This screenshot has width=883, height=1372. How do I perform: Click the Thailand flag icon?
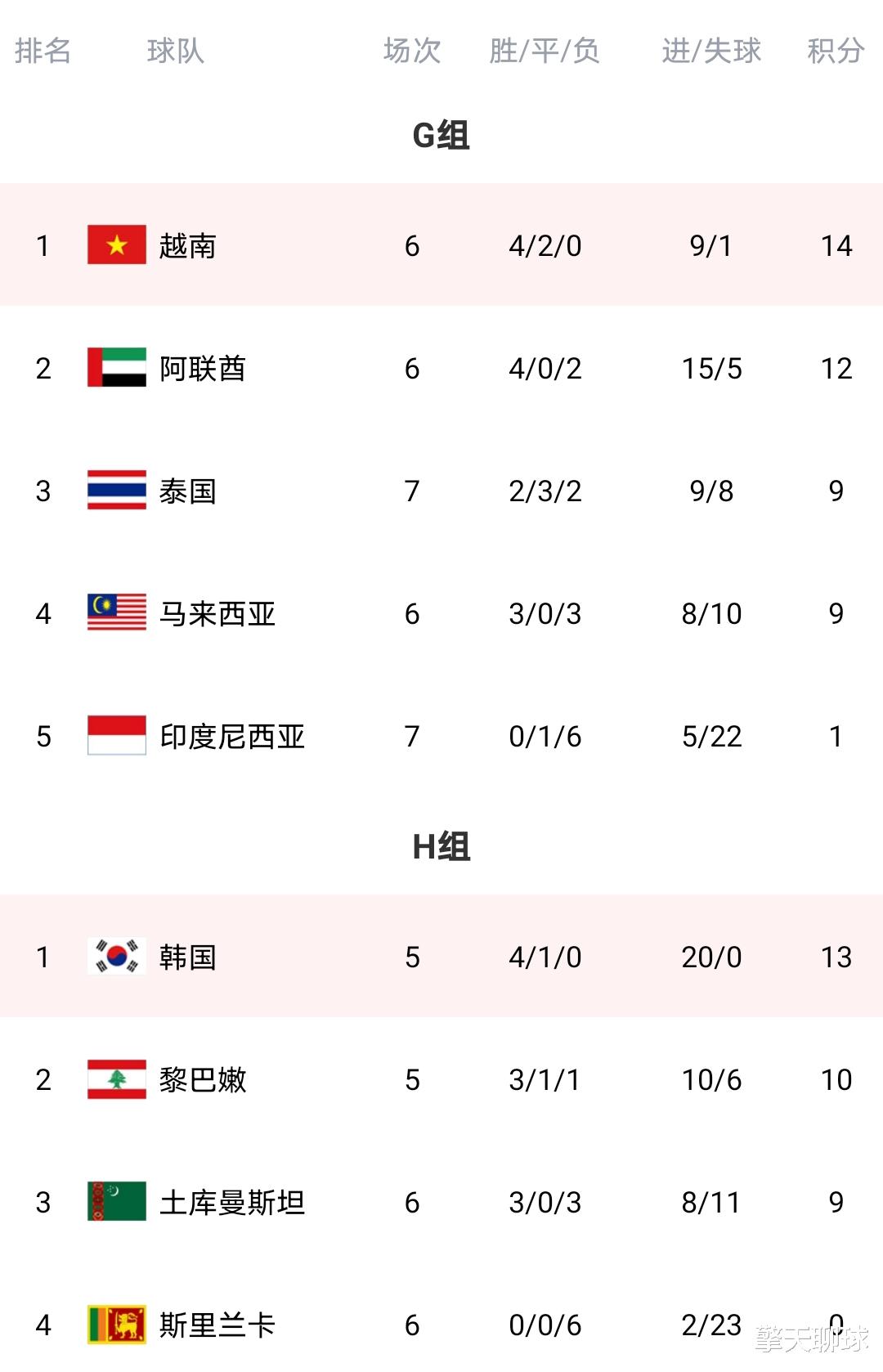117,490
